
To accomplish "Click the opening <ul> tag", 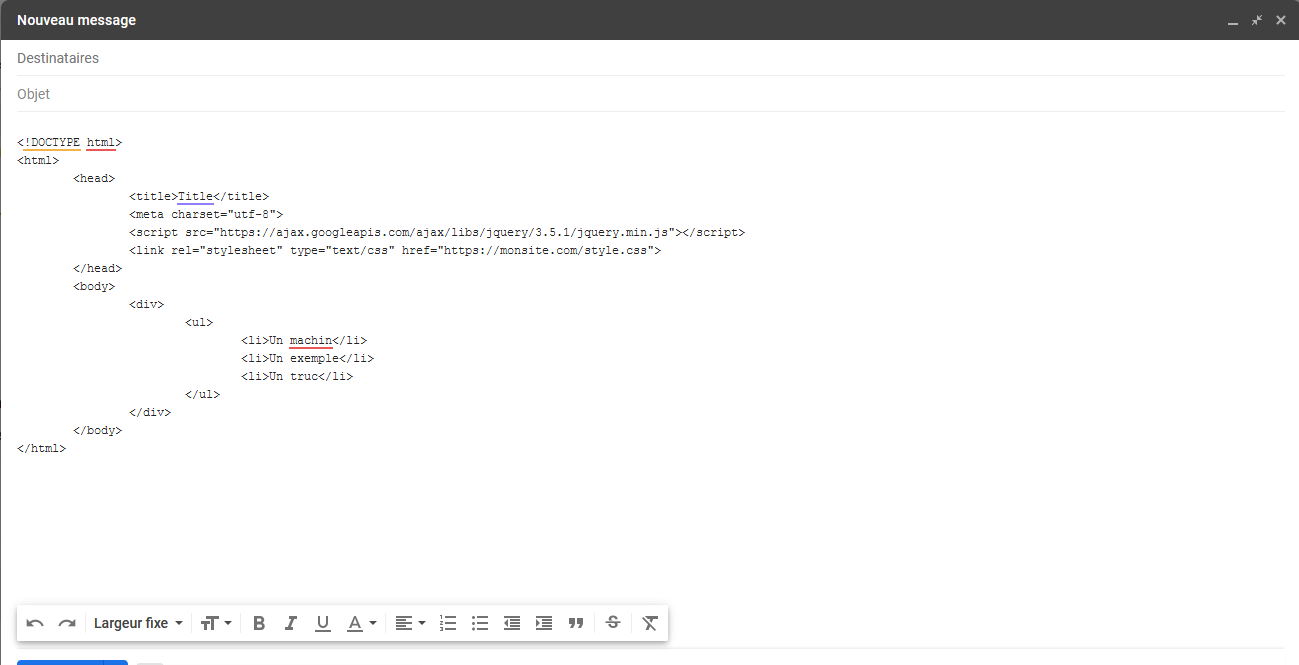I will 199,322.
